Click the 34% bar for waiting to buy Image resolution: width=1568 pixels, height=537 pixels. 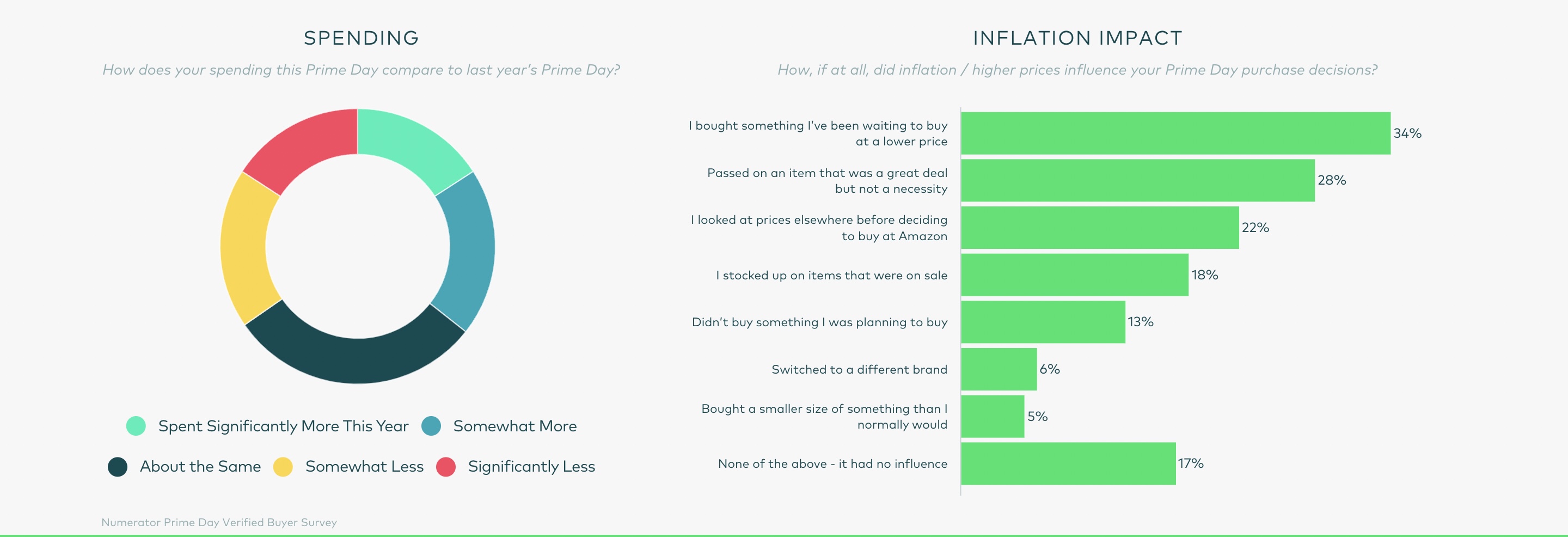(1175, 133)
